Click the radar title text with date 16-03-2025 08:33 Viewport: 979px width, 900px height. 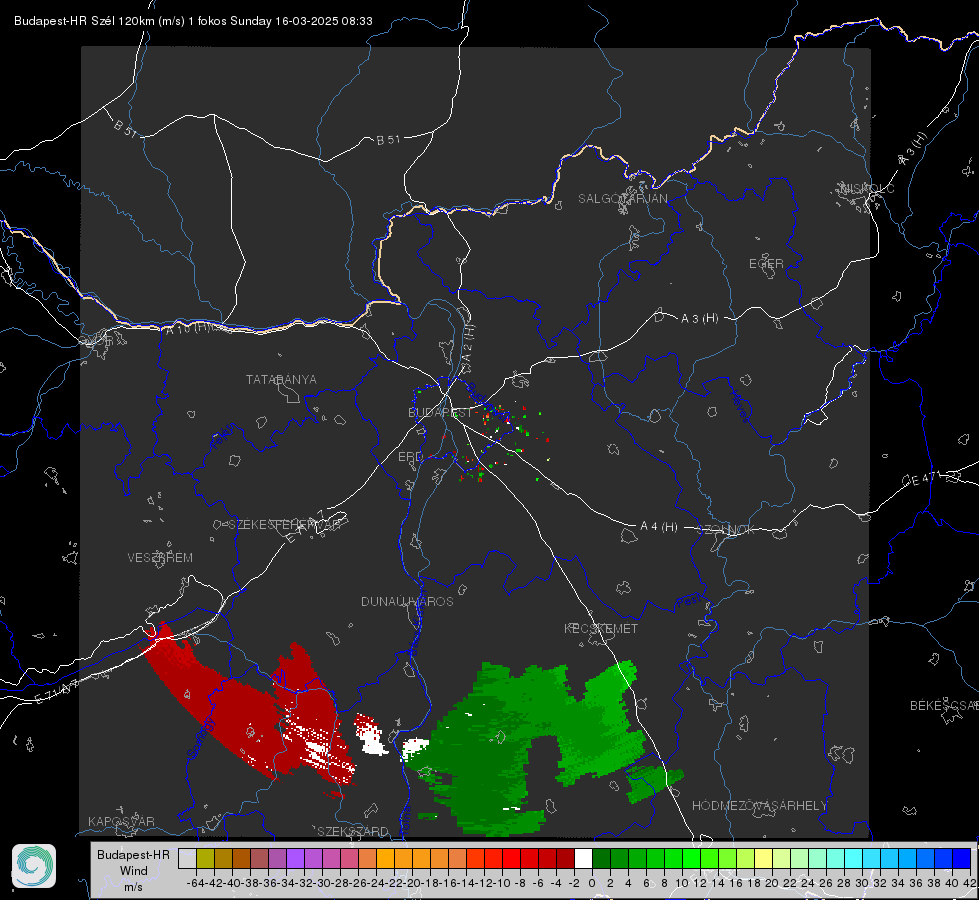(193, 21)
